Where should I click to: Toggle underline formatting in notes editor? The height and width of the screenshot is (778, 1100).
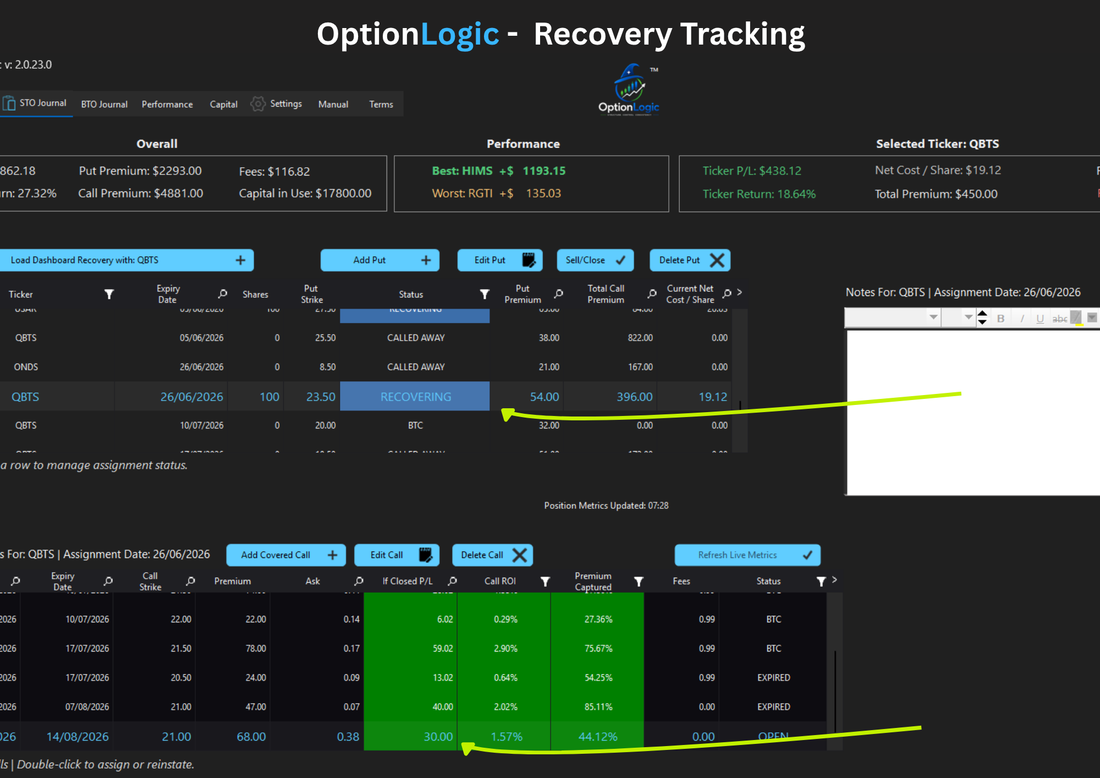1040,318
